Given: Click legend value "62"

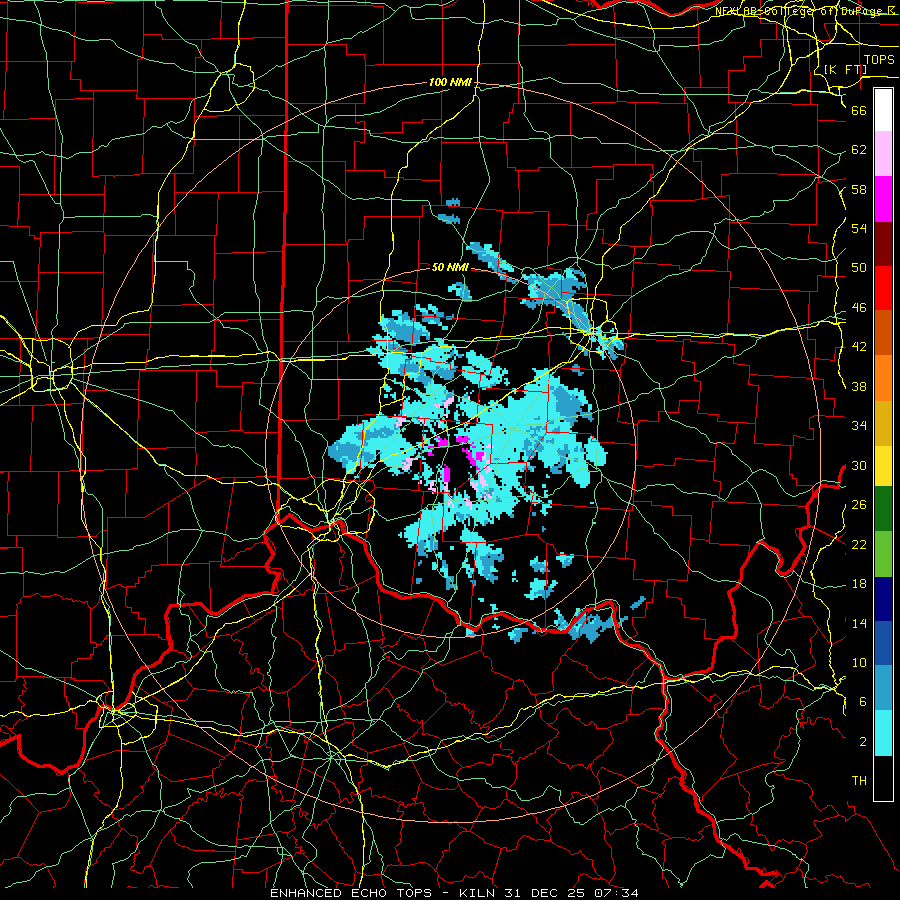Looking at the screenshot, I should point(859,150).
